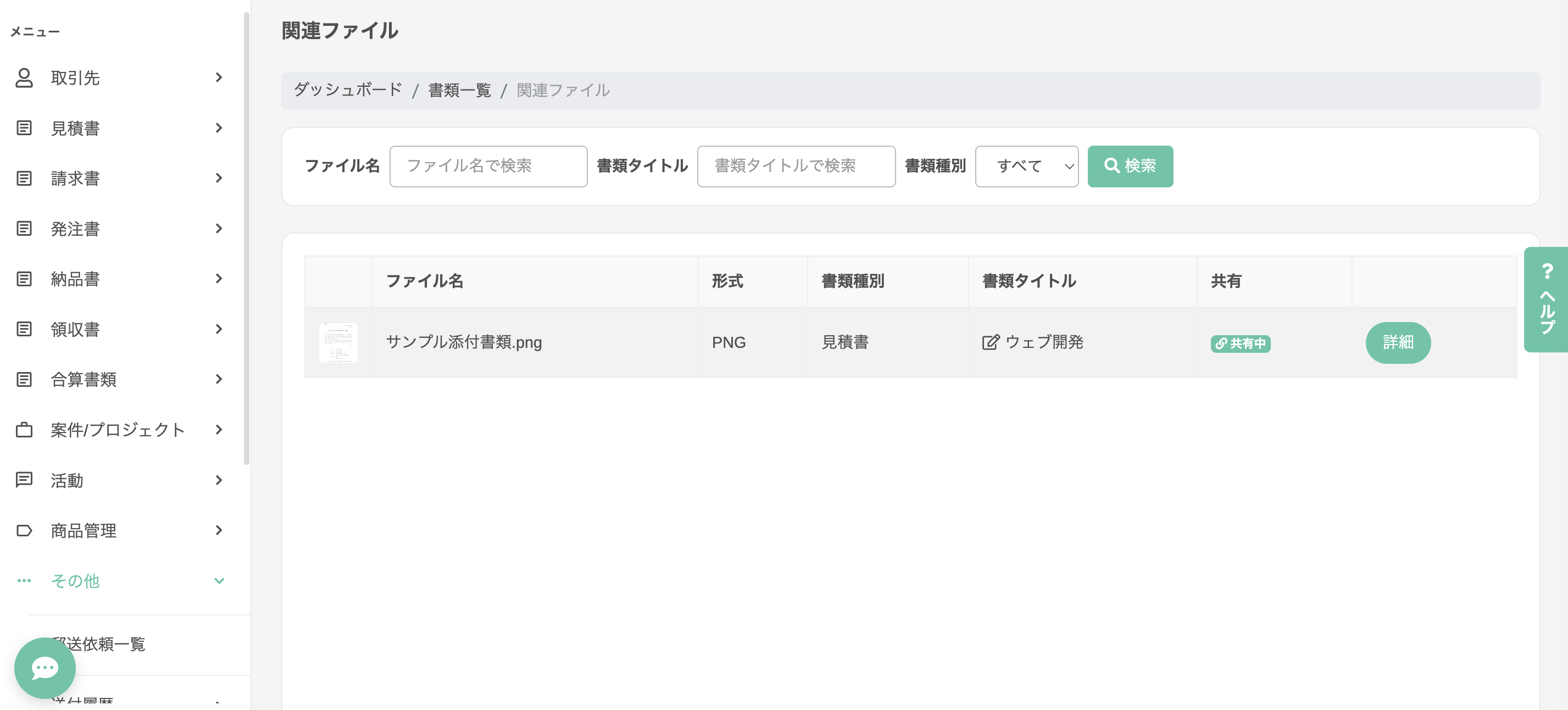Click the 合算書類 document icon
The width and height of the screenshot is (1568, 710).
24,379
